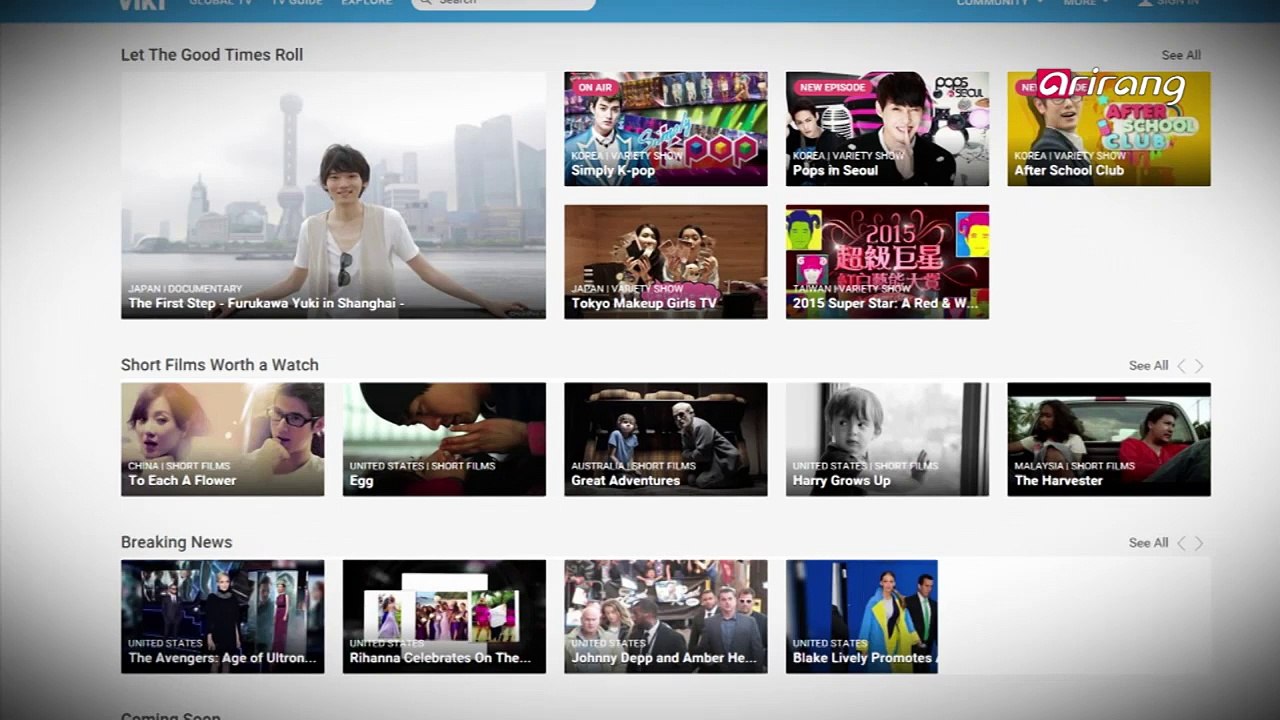Show next Breaking News items

(1199, 543)
